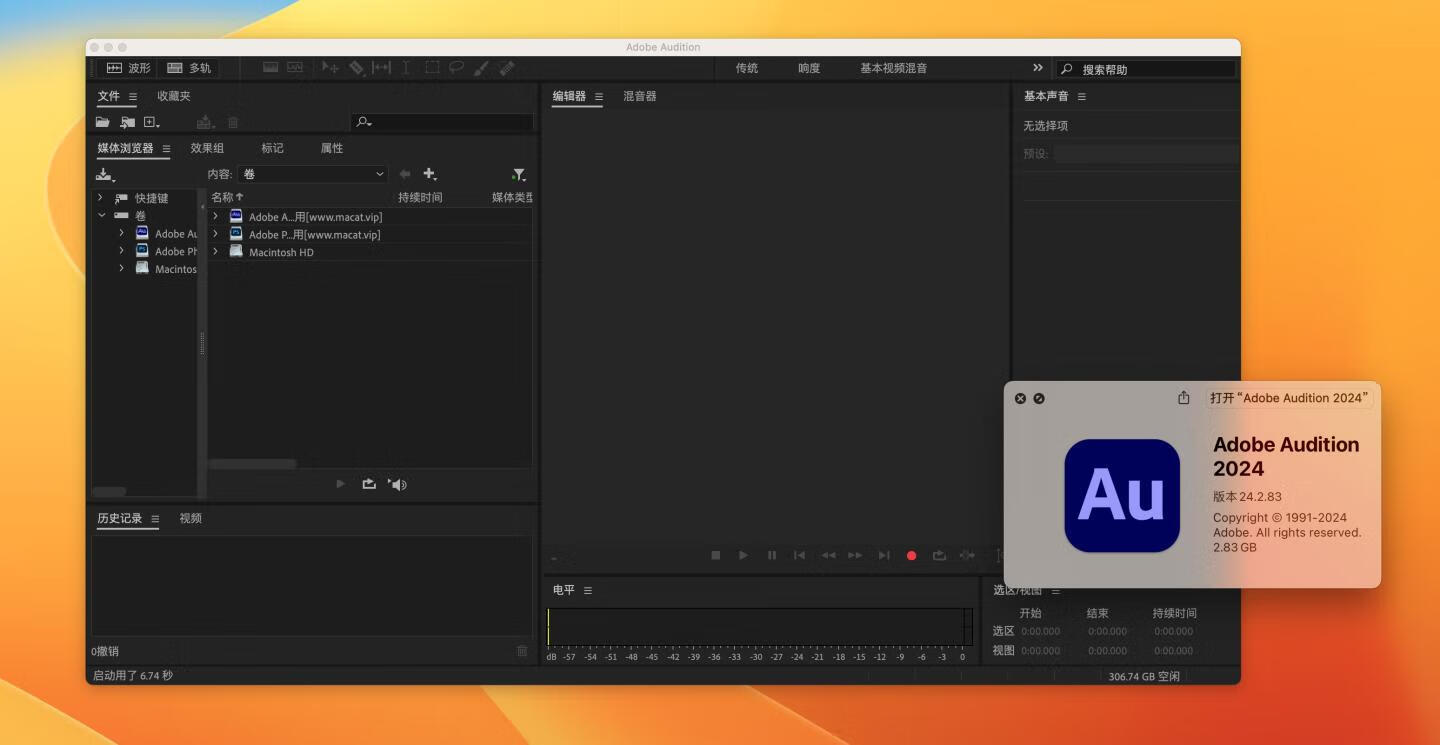Click the Import File icon
1440x745 pixels.
[127, 122]
